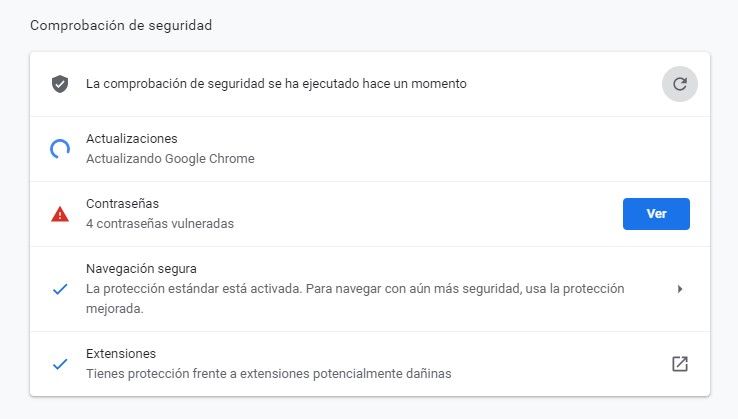
Task: Open the Navegación segura row title
Action: tap(141, 268)
